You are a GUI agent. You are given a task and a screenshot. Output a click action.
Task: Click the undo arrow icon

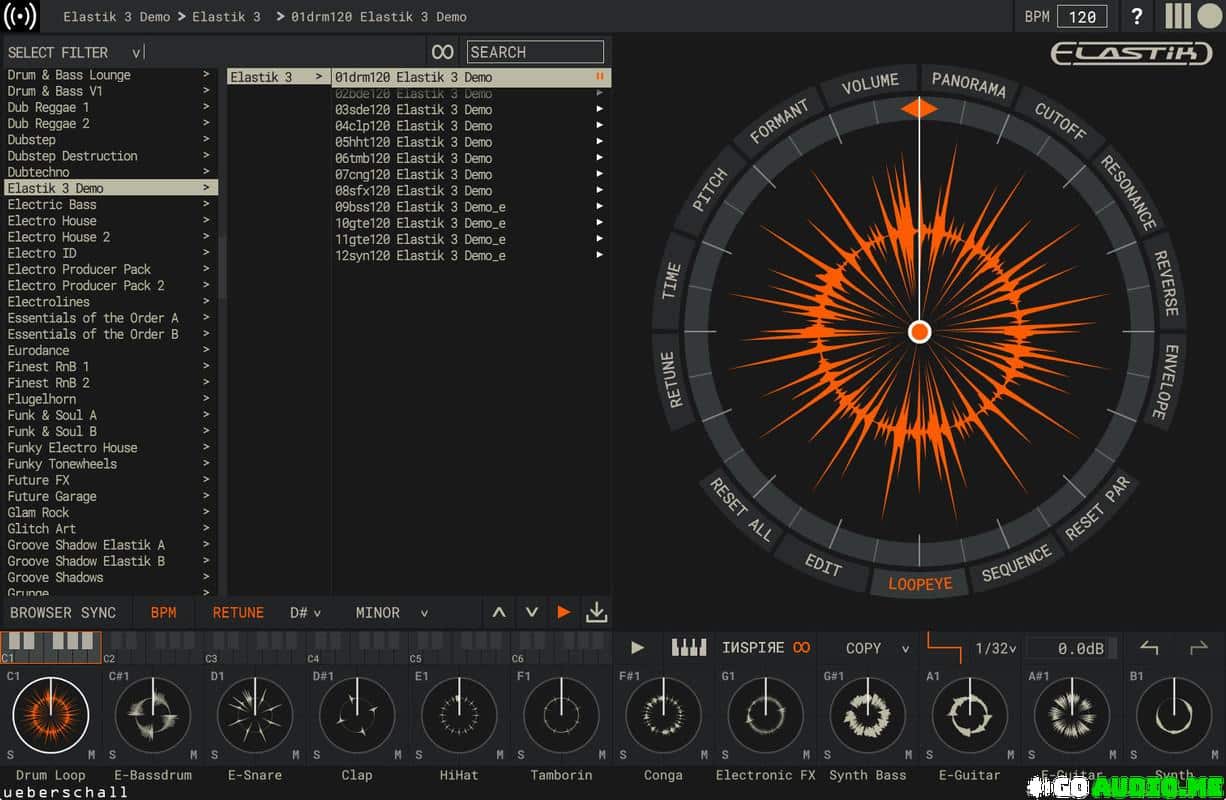pyautogui.click(x=1149, y=648)
